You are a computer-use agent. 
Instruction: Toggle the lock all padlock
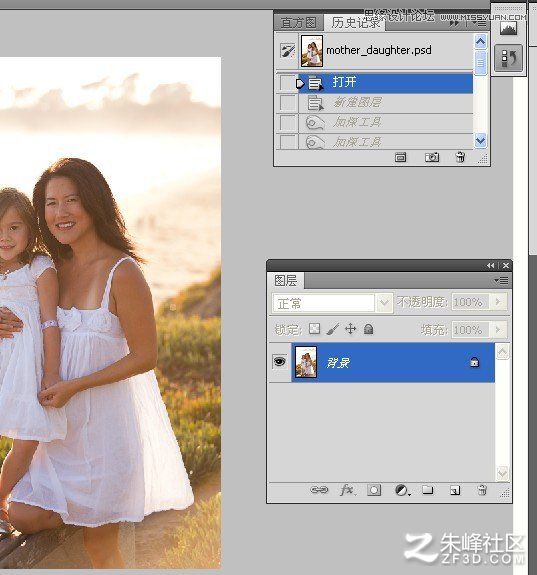point(369,329)
